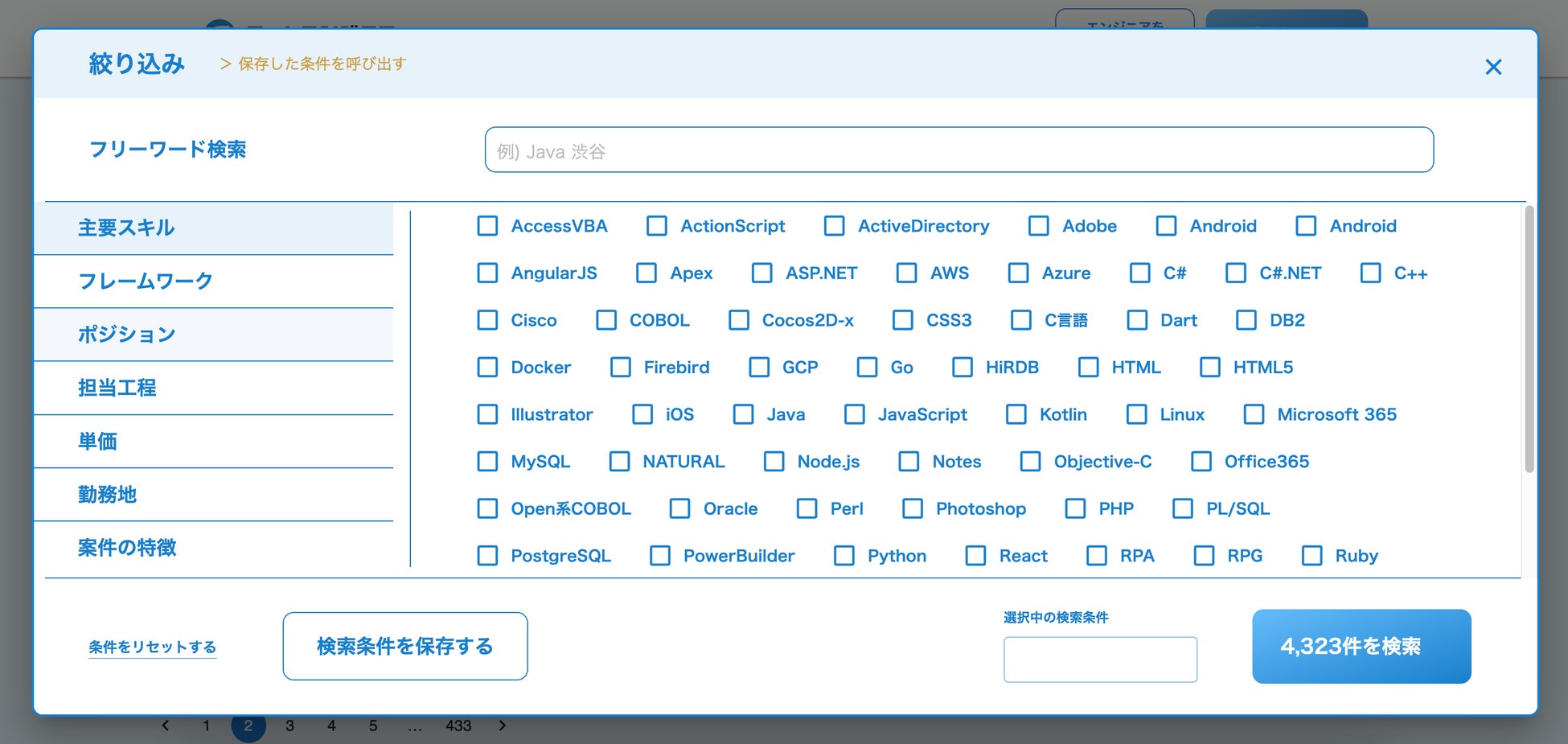The width and height of the screenshot is (1568, 744).
Task: Check the NATURAL checkbox
Action: click(619, 462)
